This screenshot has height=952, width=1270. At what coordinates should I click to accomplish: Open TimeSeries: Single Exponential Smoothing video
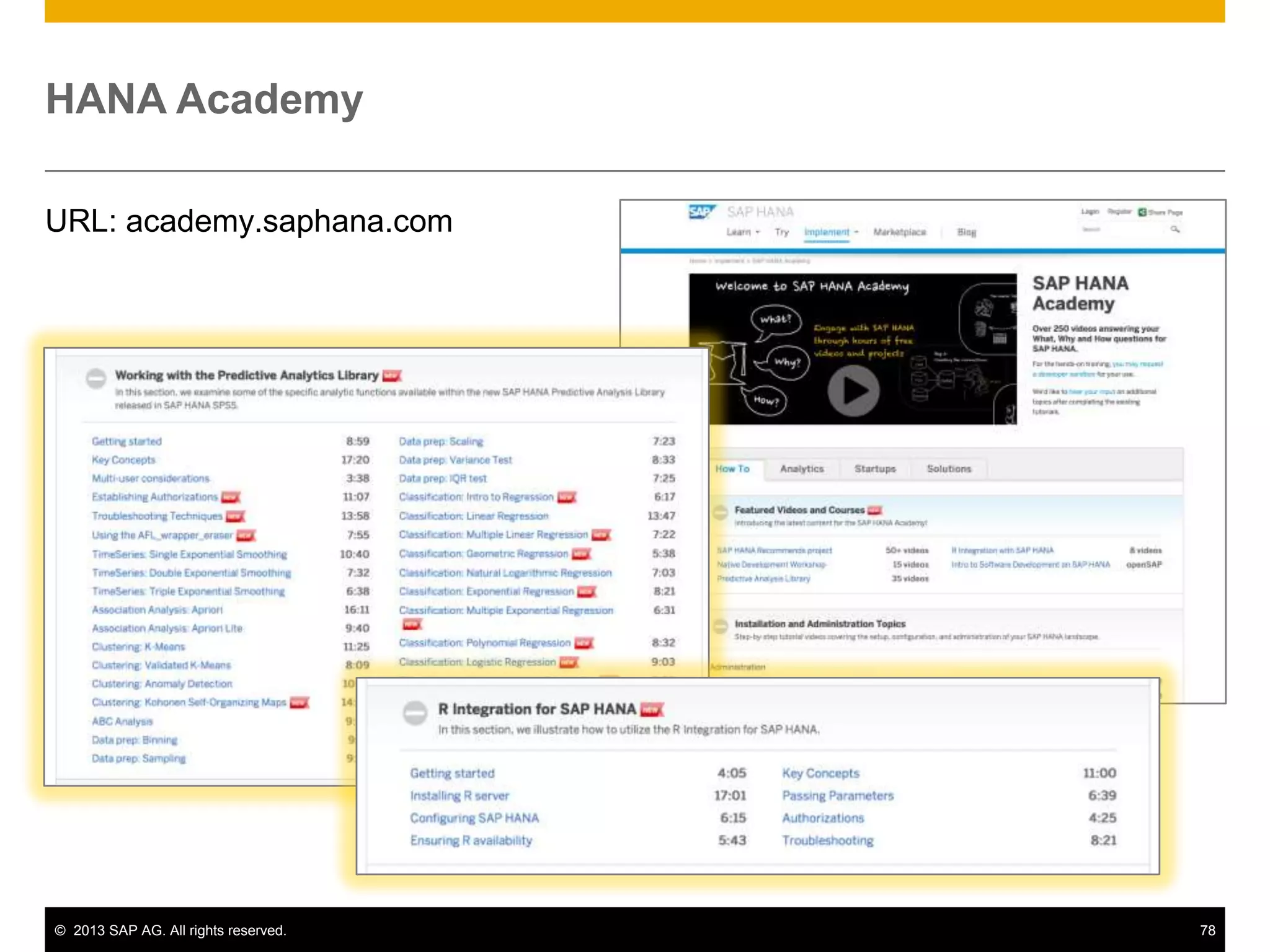click(x=189, y=554)
